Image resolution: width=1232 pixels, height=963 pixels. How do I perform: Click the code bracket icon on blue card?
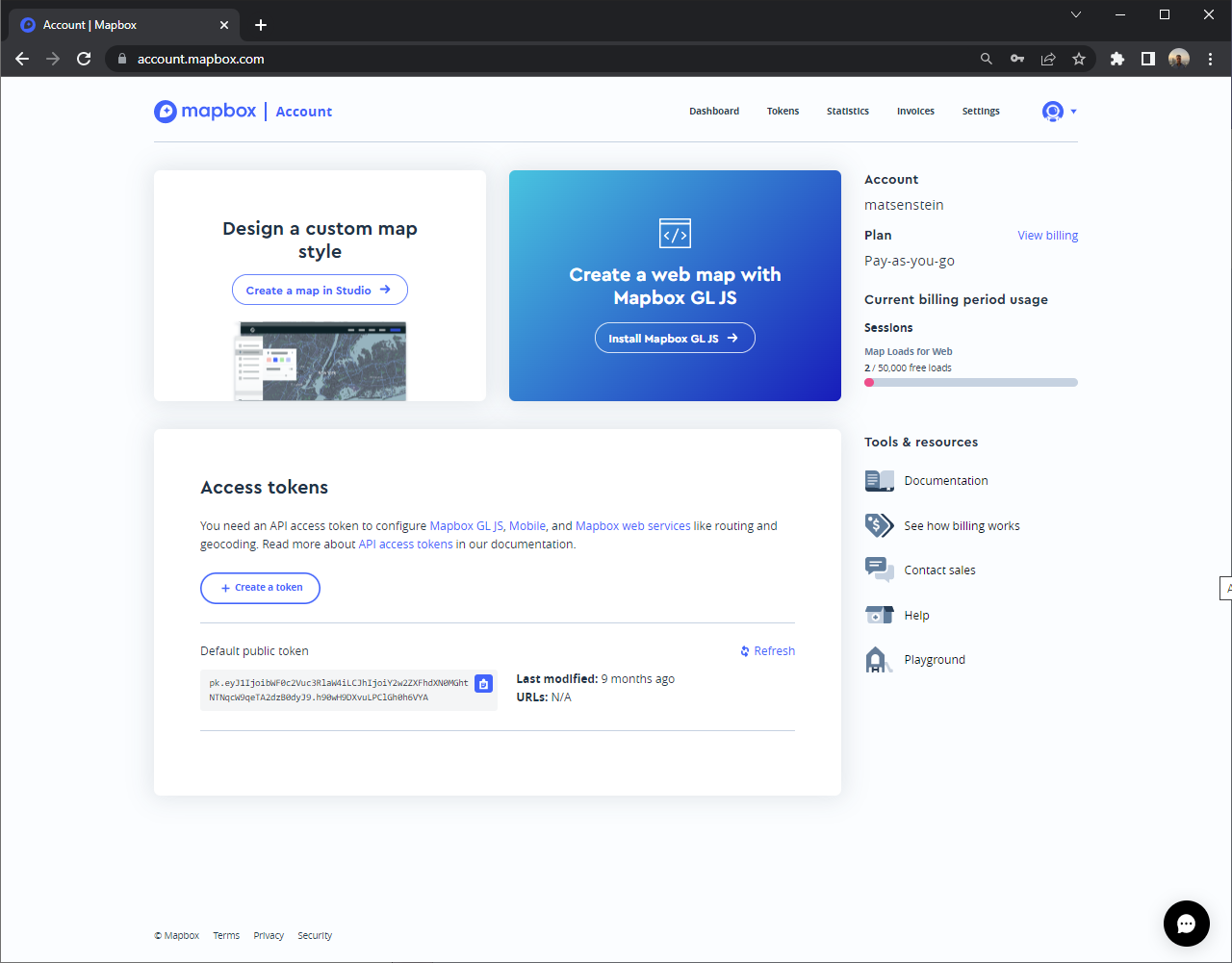pyautogui.click(x=675, y=234)
